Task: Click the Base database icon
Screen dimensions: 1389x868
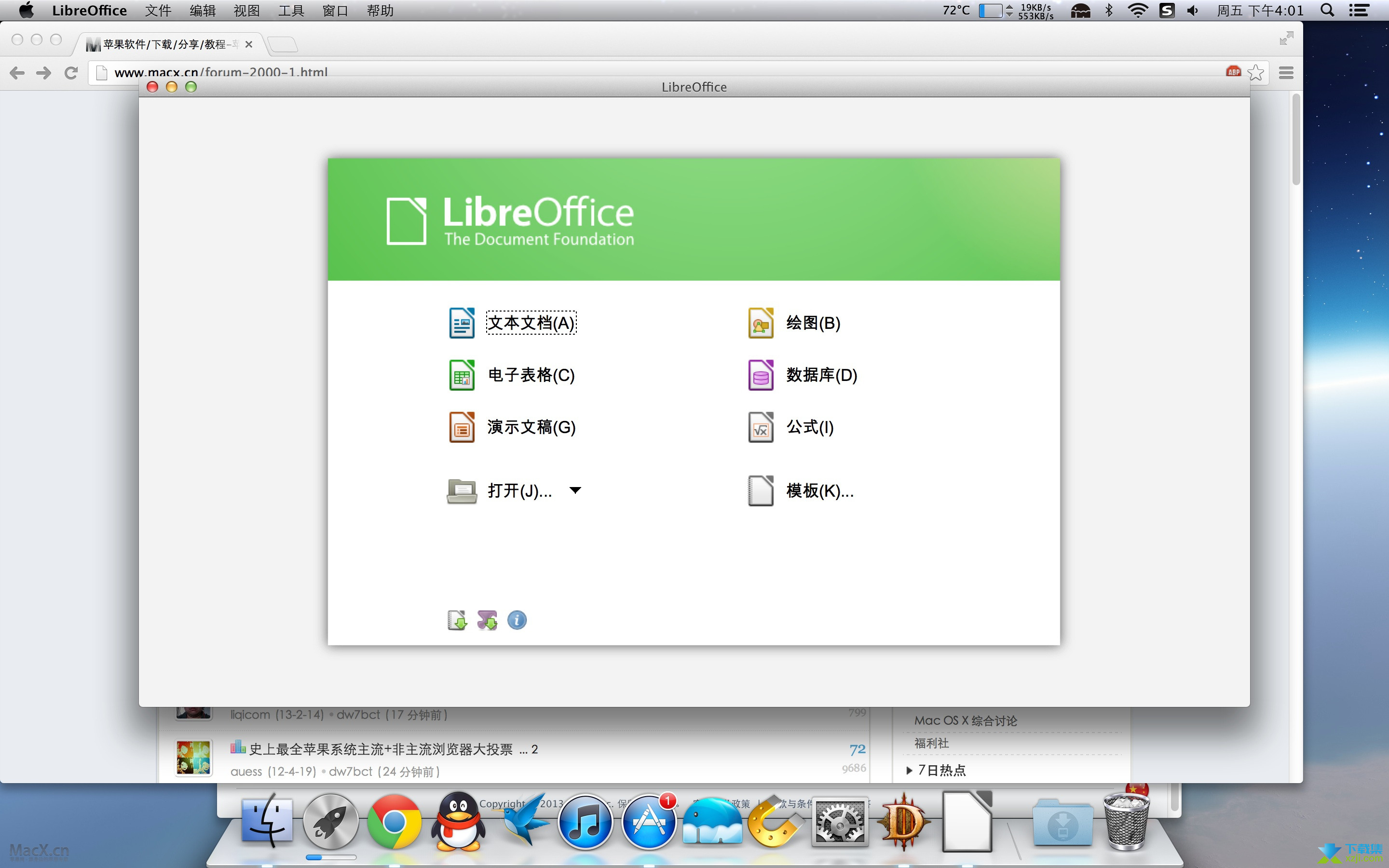Action: 761,375
